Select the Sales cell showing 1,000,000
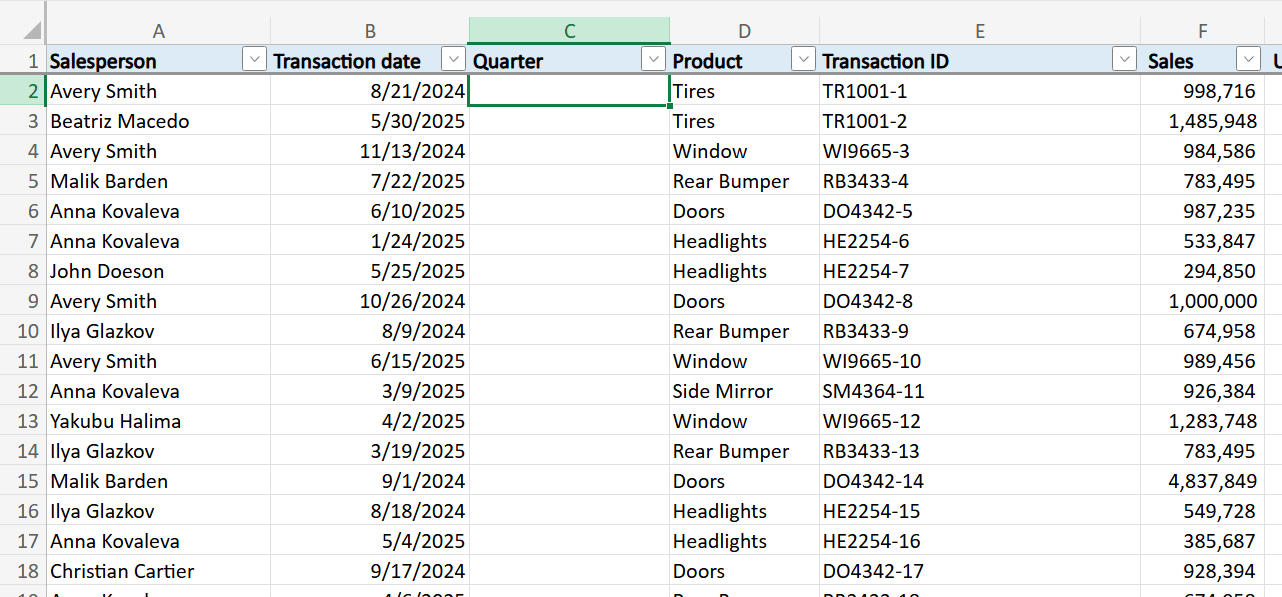This screenshot has width=1282, height=597. point(1202,301)
